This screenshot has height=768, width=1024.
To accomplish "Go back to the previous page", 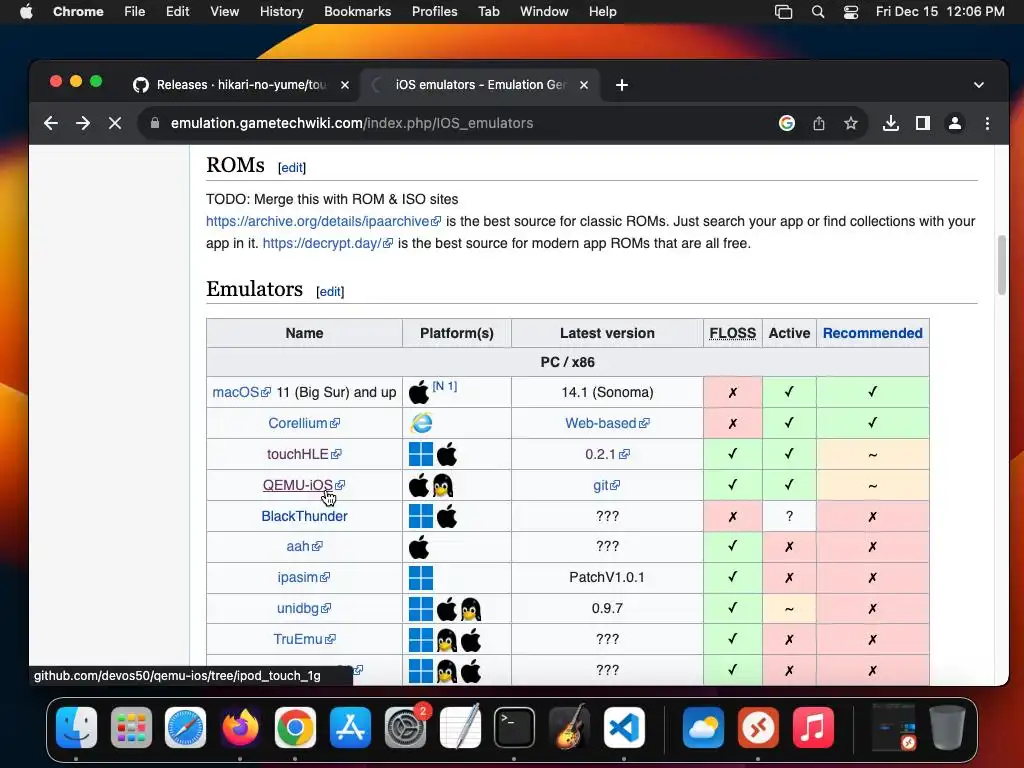I will (51, 123).
